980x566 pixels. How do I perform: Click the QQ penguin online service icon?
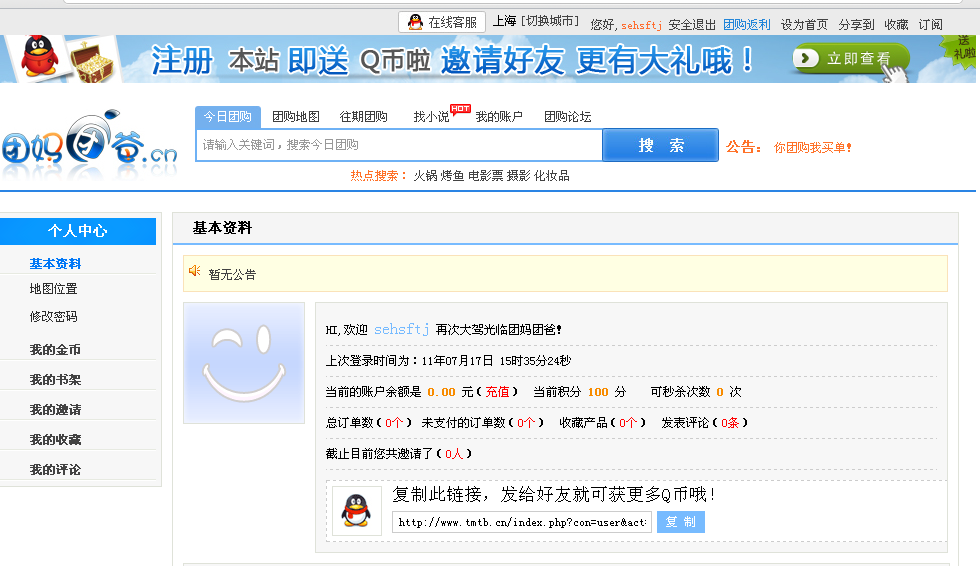click(x=415, y=22)
